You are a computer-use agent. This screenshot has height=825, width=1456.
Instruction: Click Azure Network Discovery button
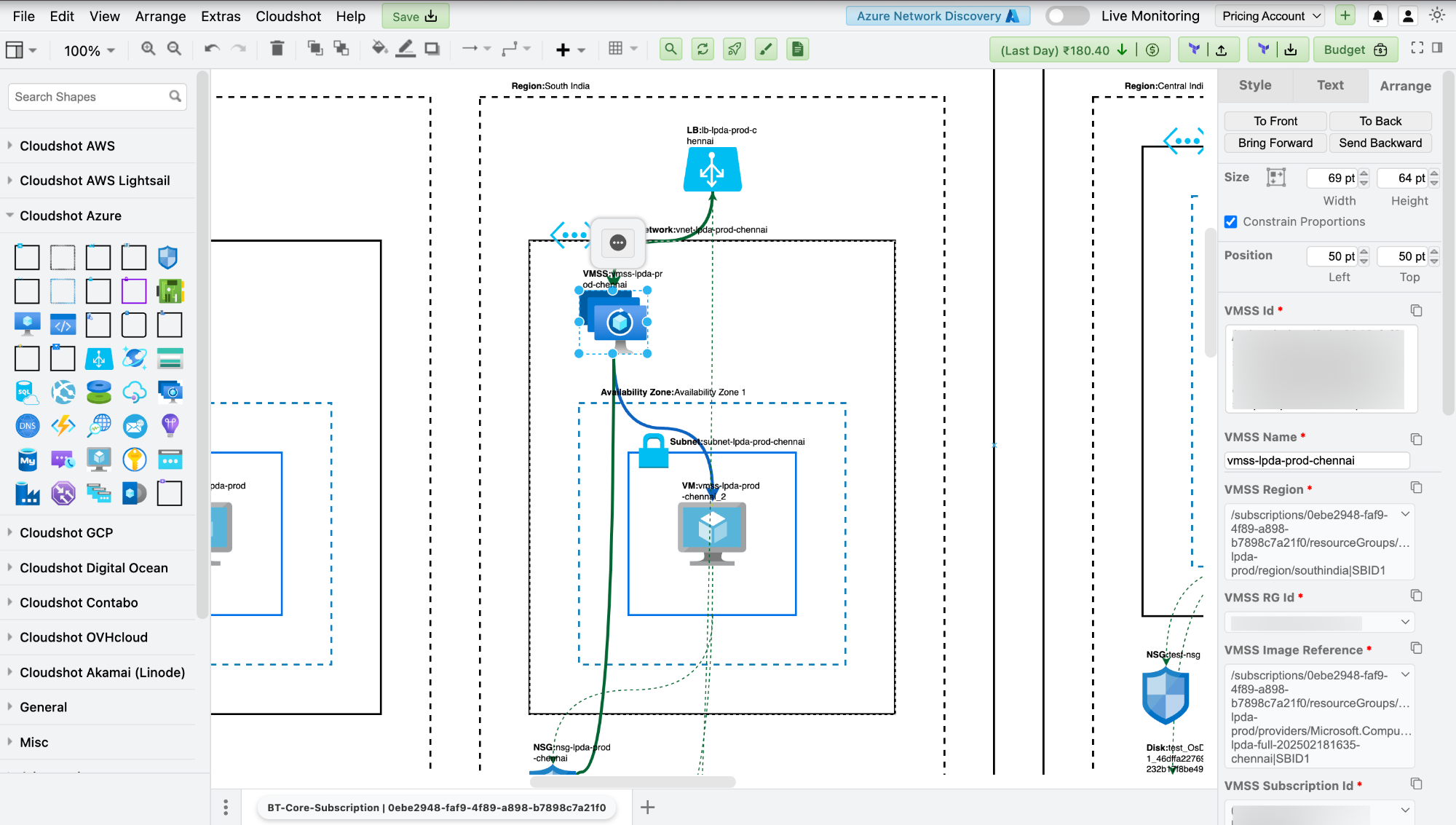938,16
